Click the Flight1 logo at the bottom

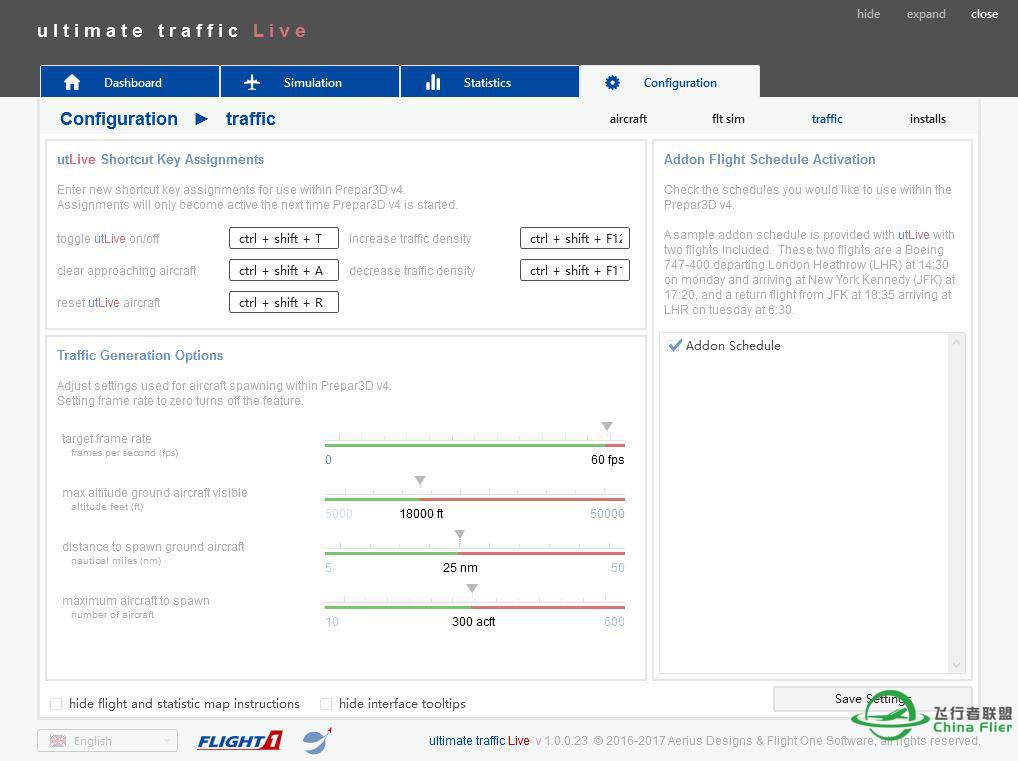pos(239,741)
